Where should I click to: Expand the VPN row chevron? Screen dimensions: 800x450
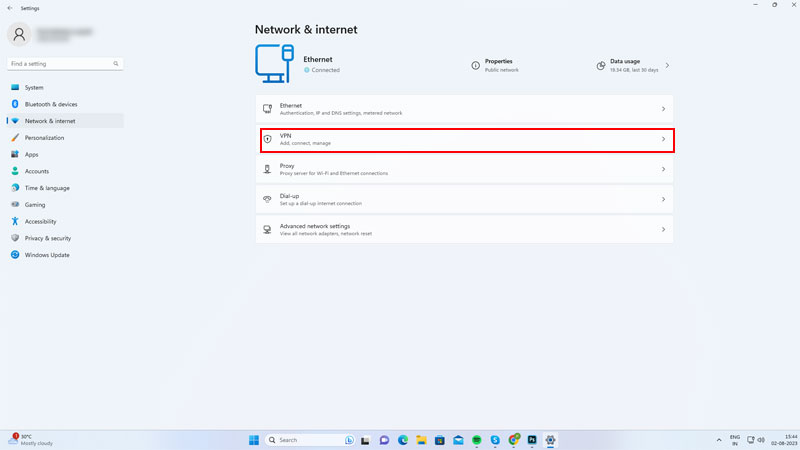pyautogui.click(x=663, y=139)
